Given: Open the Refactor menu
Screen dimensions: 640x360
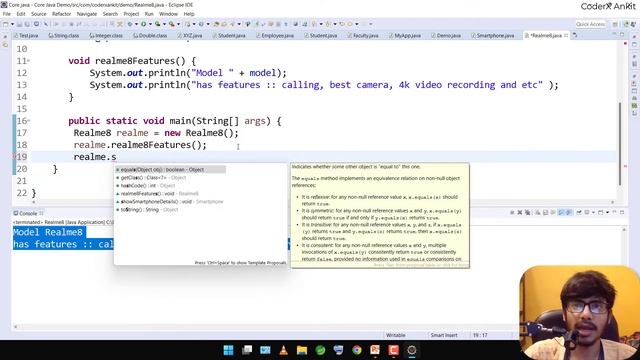Looking at the screenshot, I should pos(62,14).
